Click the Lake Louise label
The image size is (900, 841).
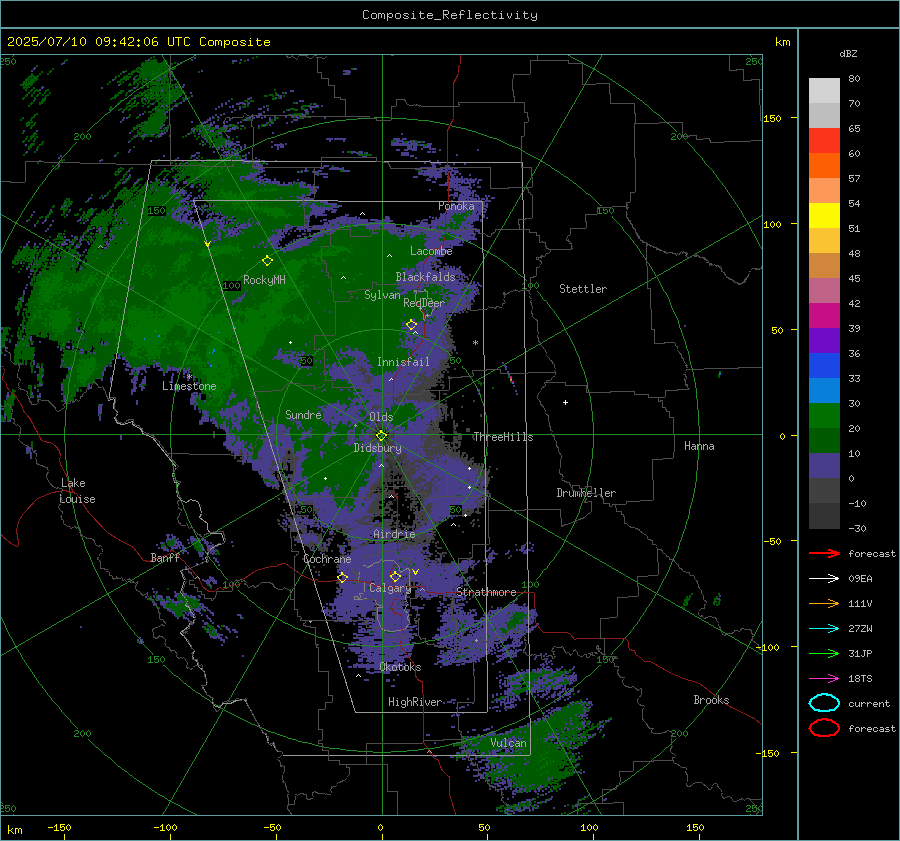(77, 491)
